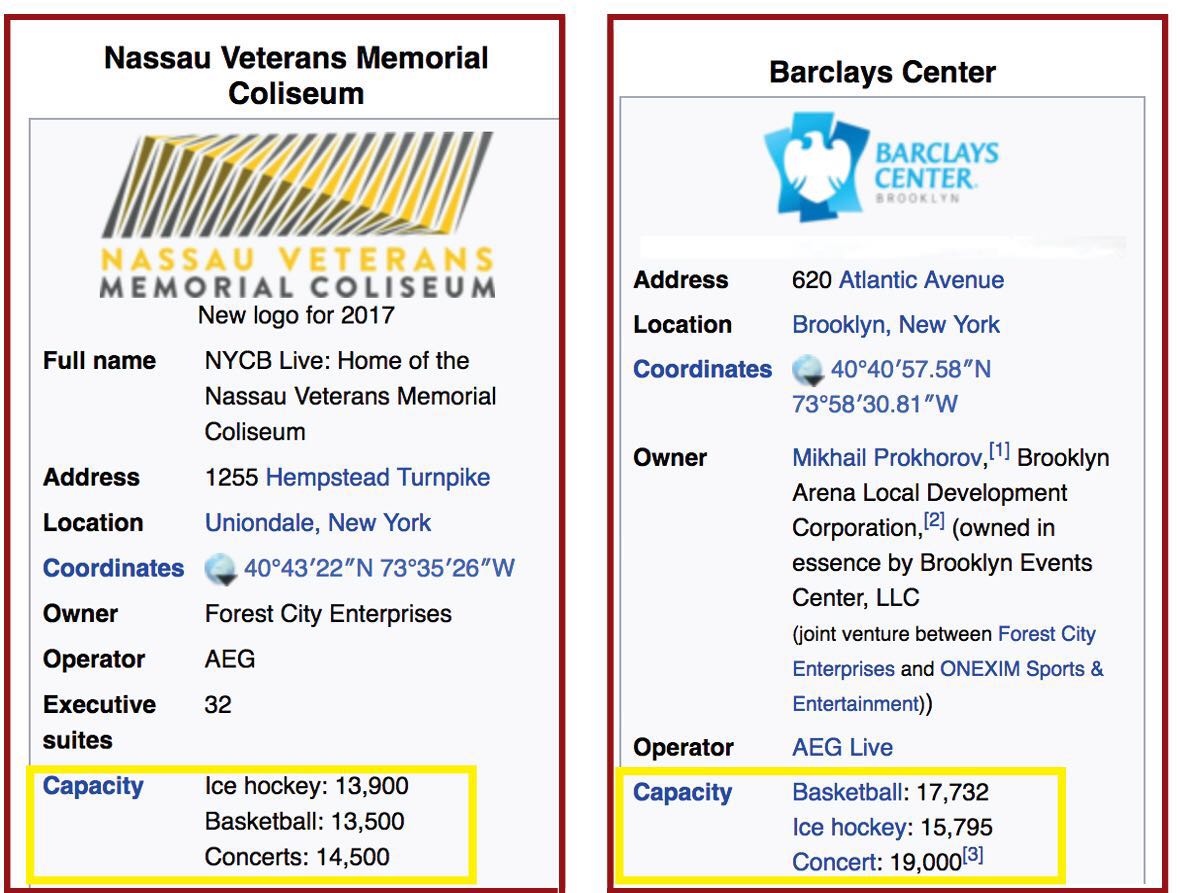
Task: Open the Basketball link under Barclays capacity
Action: click(x=846, y=793)
